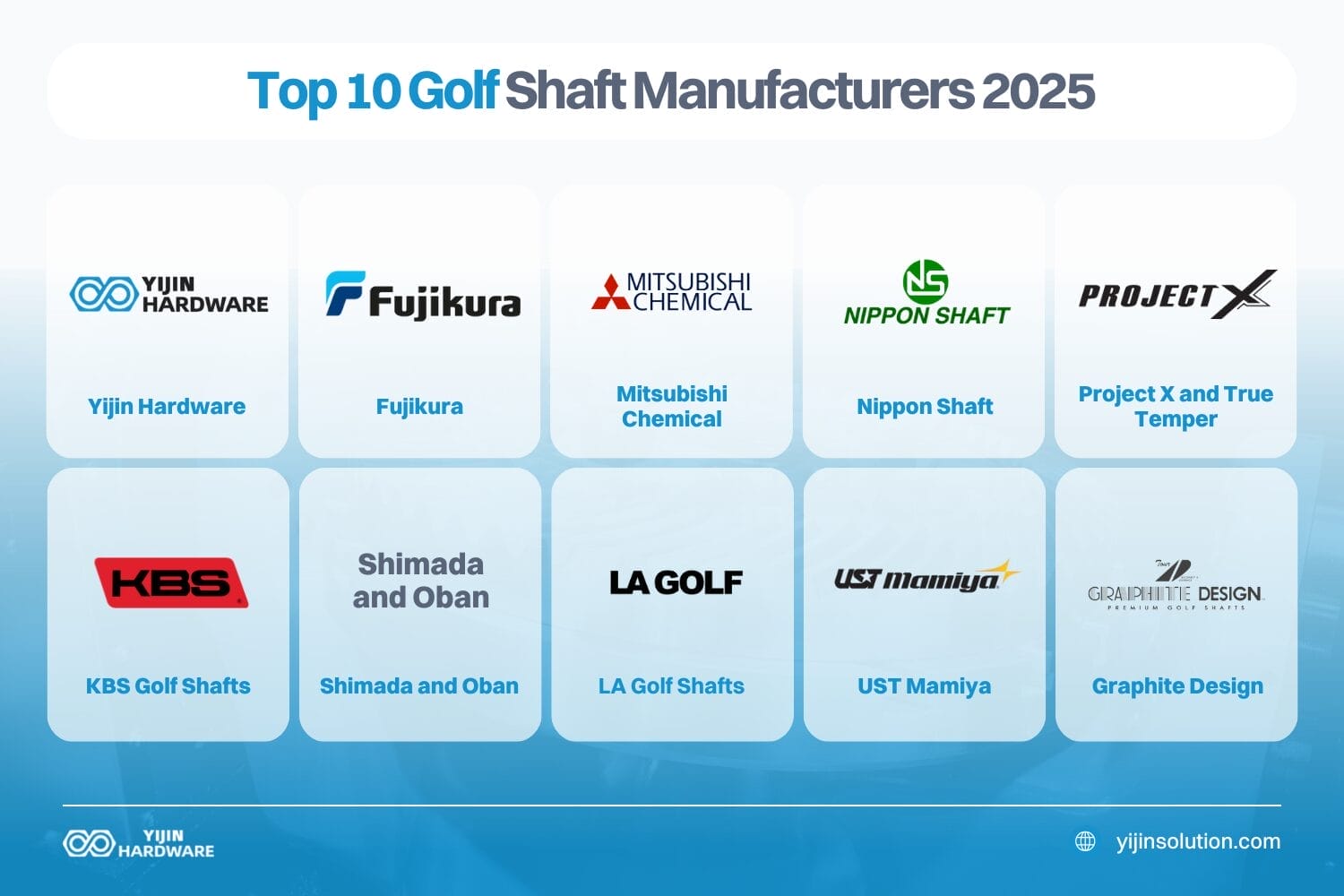This screenshot has height=896, width=1344.
Task: Click the Yijin Hardware logo
Action: 168,292
